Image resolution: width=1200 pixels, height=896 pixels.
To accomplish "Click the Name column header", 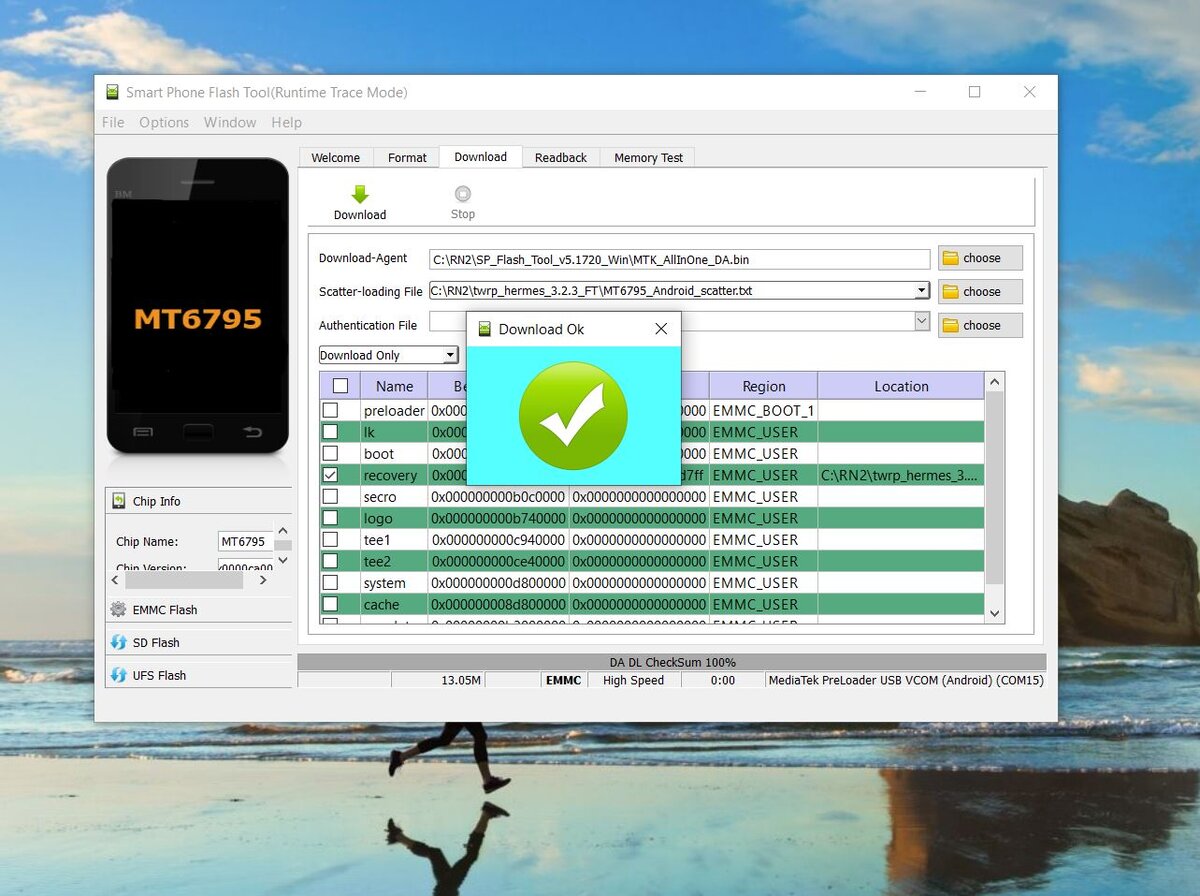I will 394,386.
